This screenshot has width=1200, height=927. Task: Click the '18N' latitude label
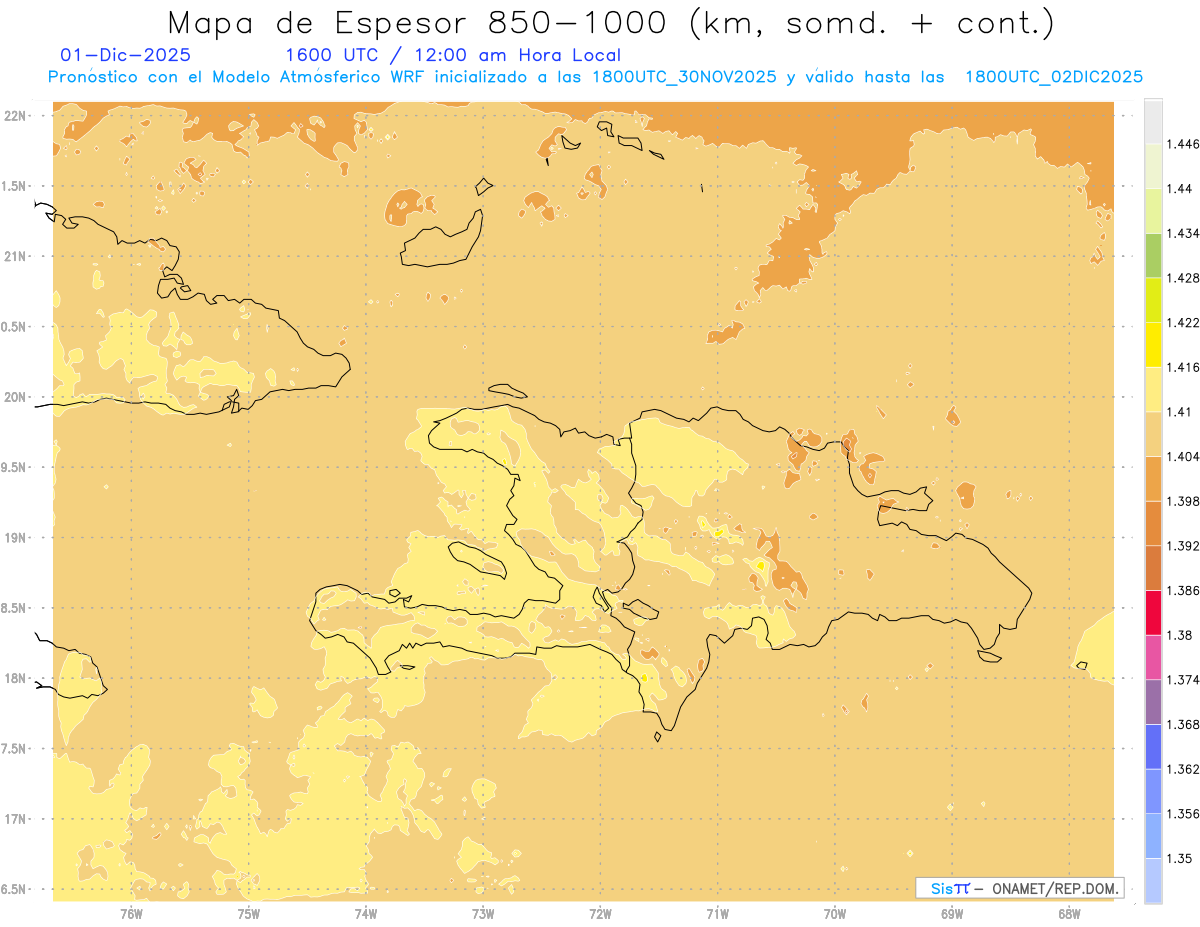tap(16, 679)
